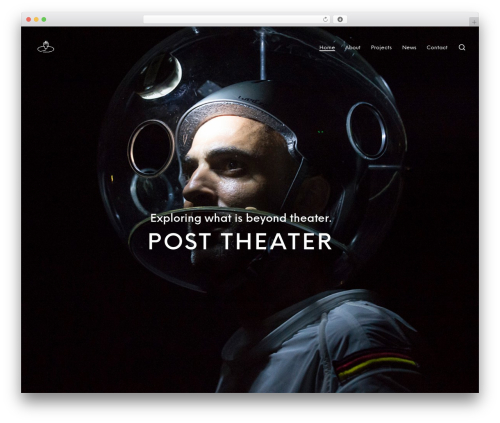Open the Contact page
This screenshot has width=500, height=423.
tap(437, 48)
